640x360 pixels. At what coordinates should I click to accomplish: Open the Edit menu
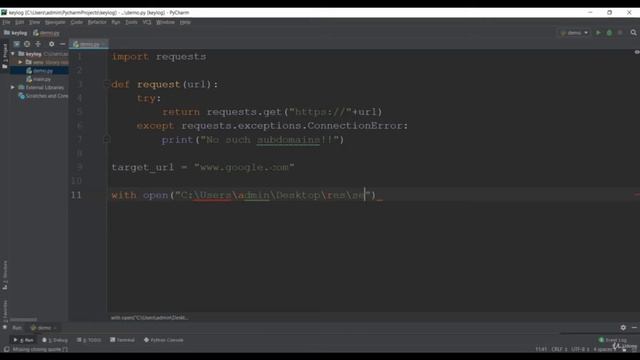(20, 22)
